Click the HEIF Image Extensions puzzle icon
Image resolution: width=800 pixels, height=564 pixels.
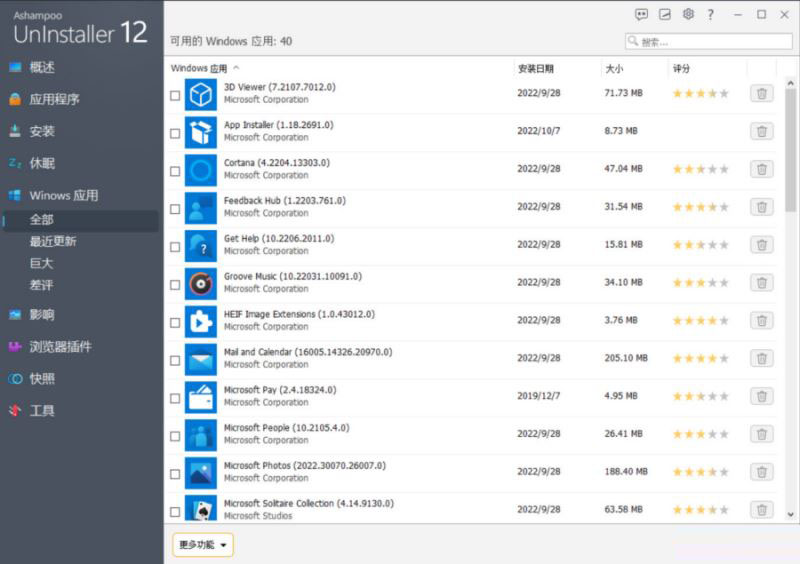201,321
